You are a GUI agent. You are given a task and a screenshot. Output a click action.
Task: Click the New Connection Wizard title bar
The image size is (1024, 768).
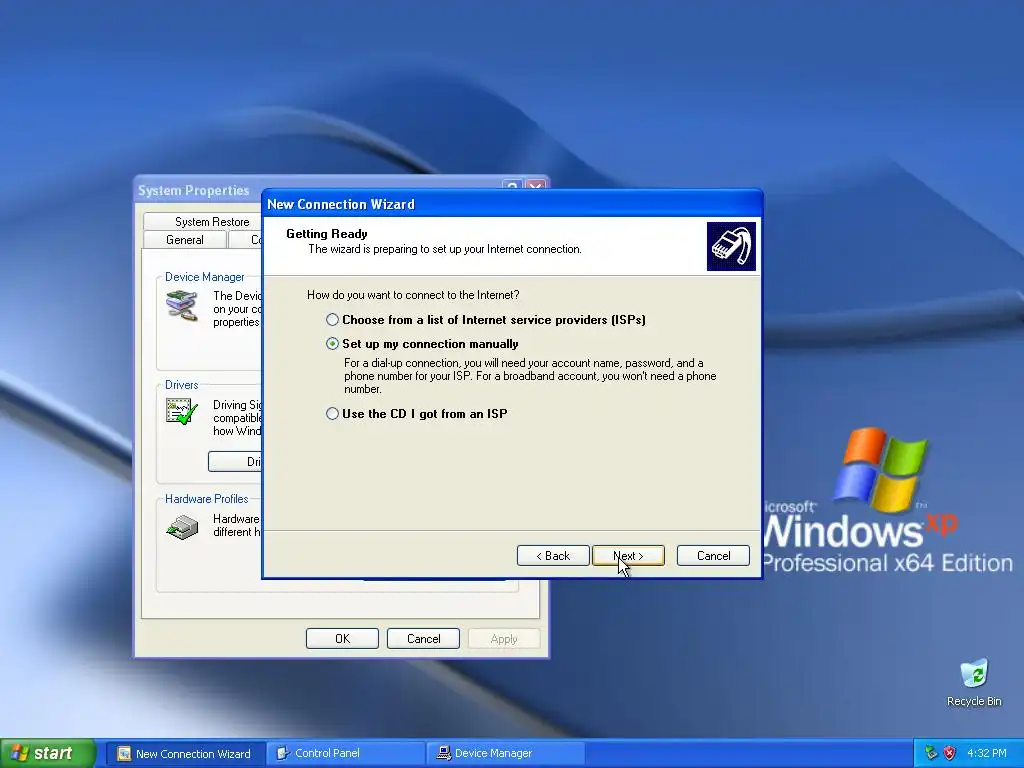(512, 204)
